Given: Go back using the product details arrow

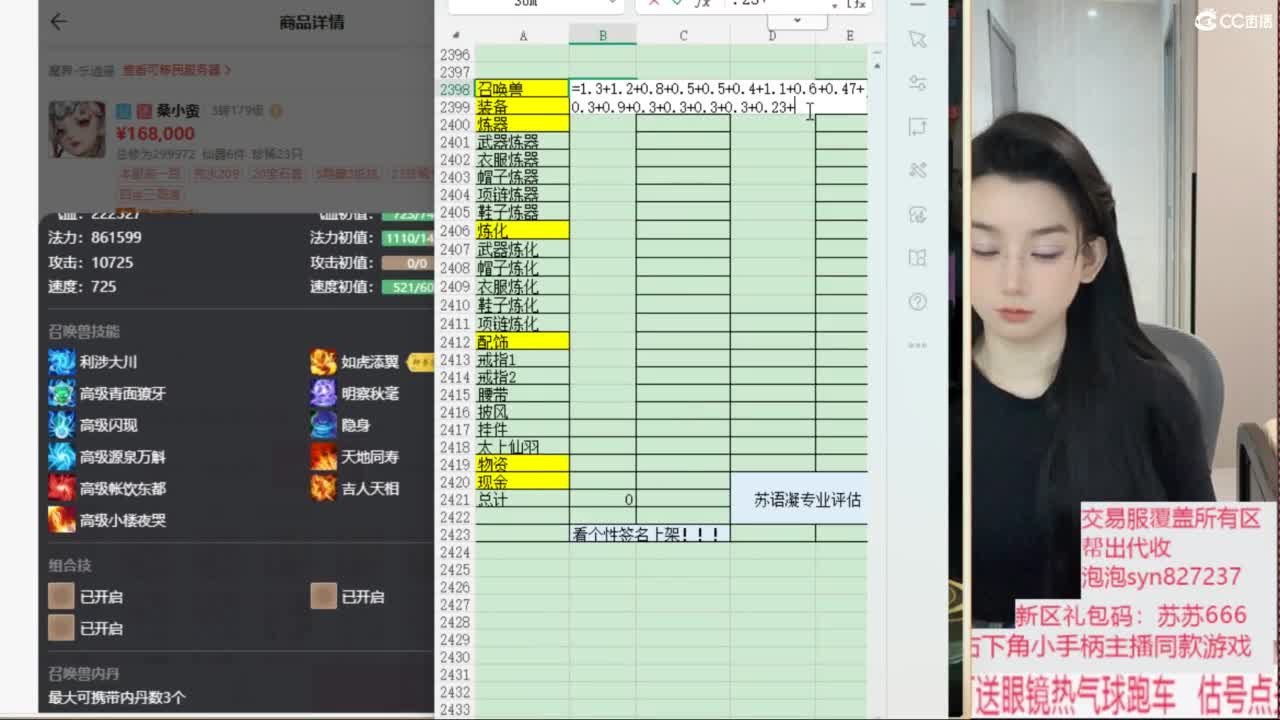Looking at the screenshot, I should click(59, 21).
